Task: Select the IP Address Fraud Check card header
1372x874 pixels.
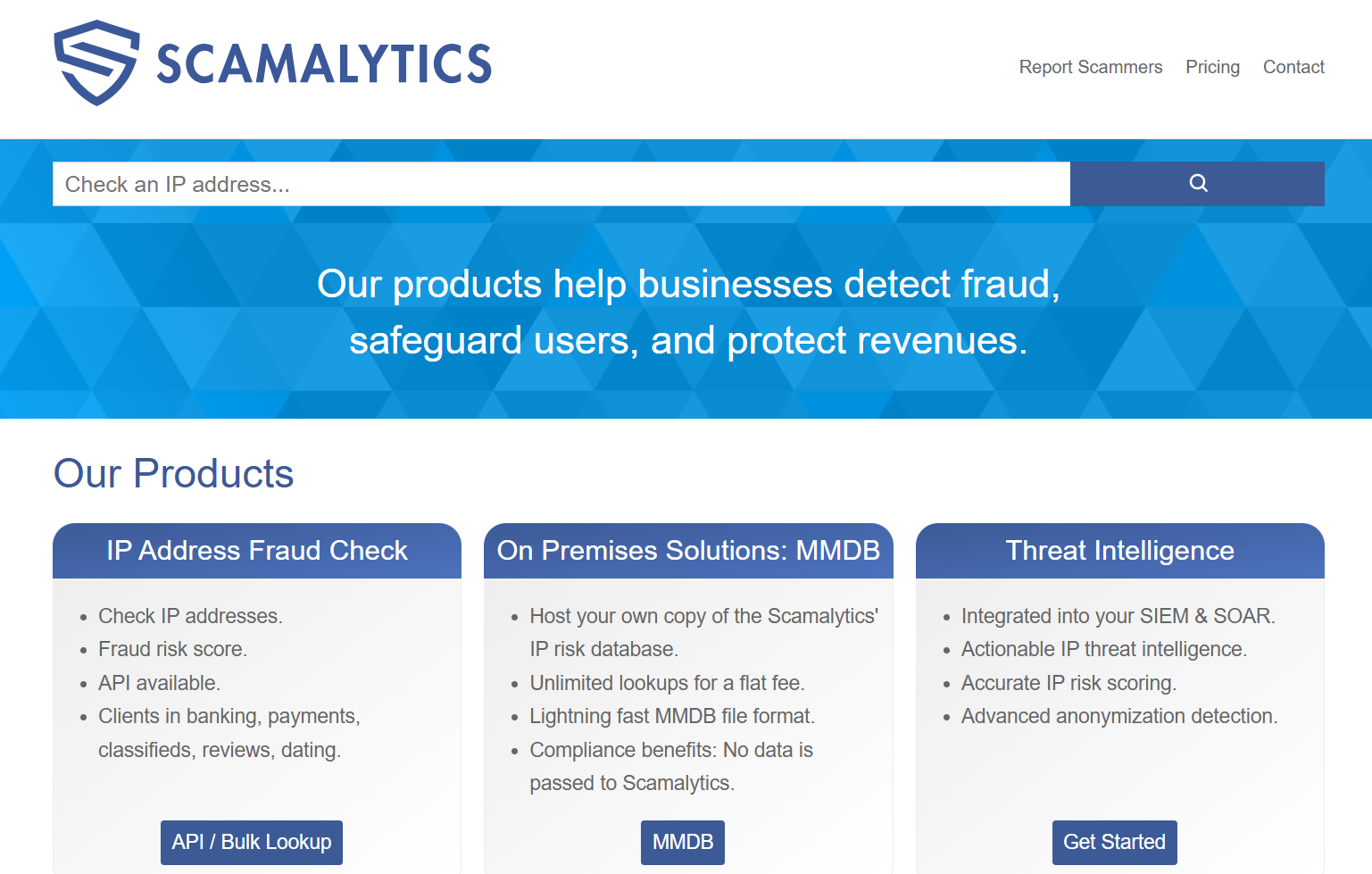Action: point(256,551)
